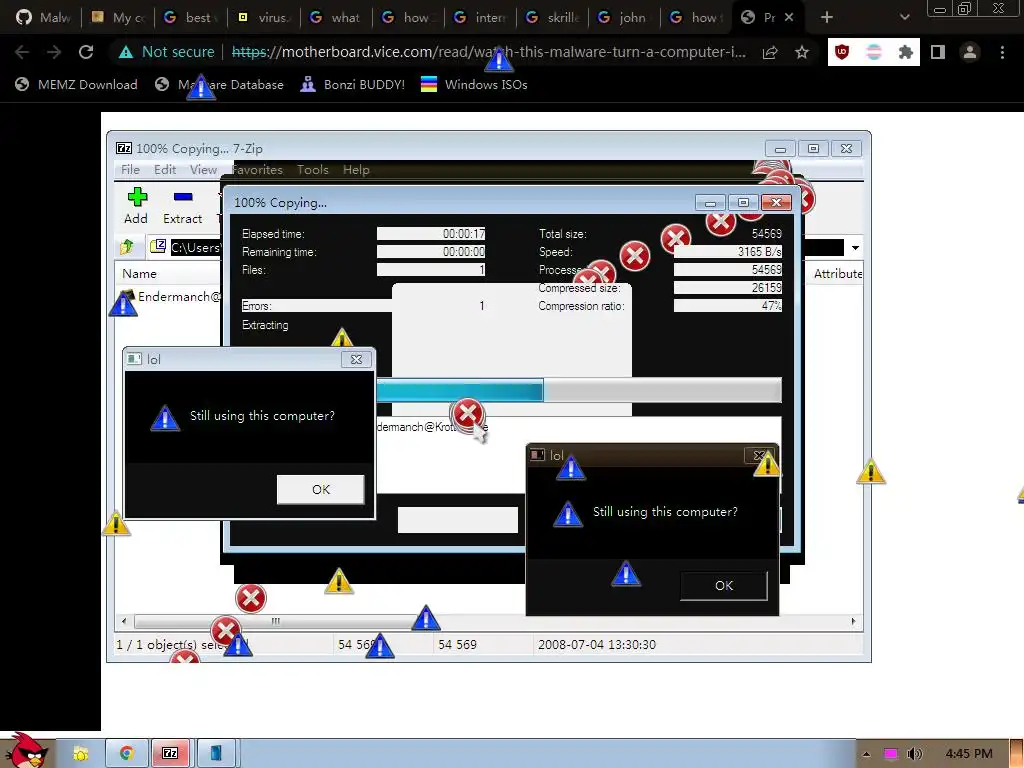Image resolution: width=1024 pixels, height=768 pixels.
Task: Expand the tab search chevron
Action: click(904, 17)
